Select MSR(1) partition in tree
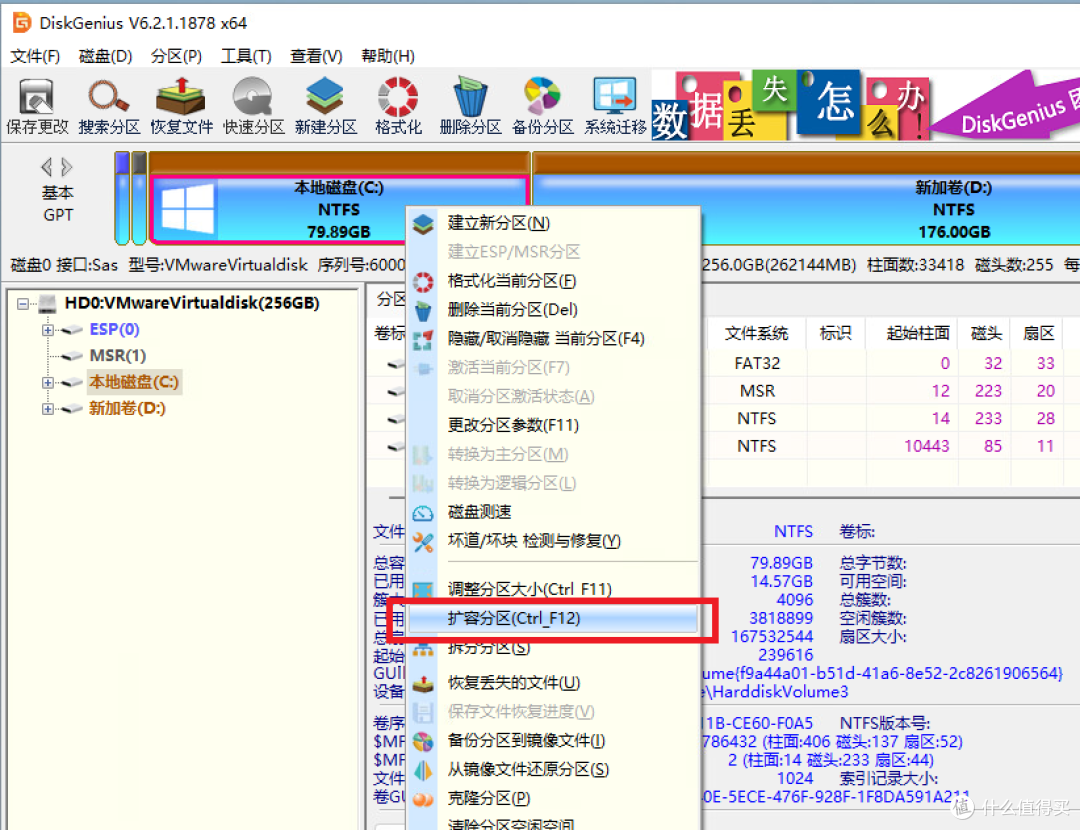The image size is (1080, 830). coord(118,356)
